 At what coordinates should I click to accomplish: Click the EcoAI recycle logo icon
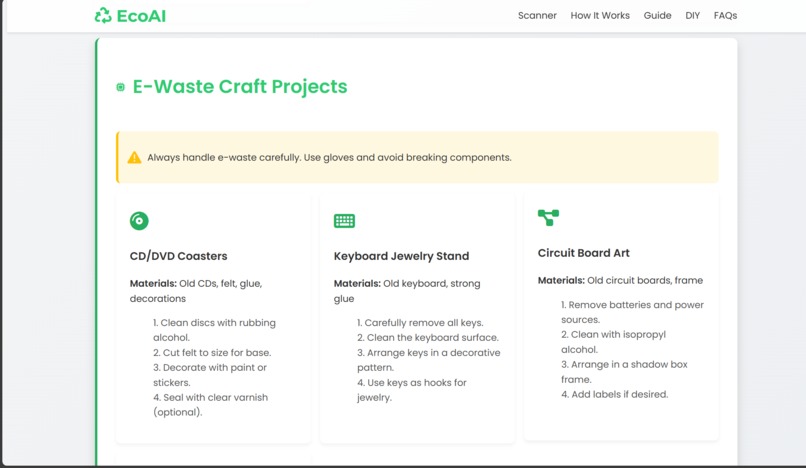click(x=103, y=15)
